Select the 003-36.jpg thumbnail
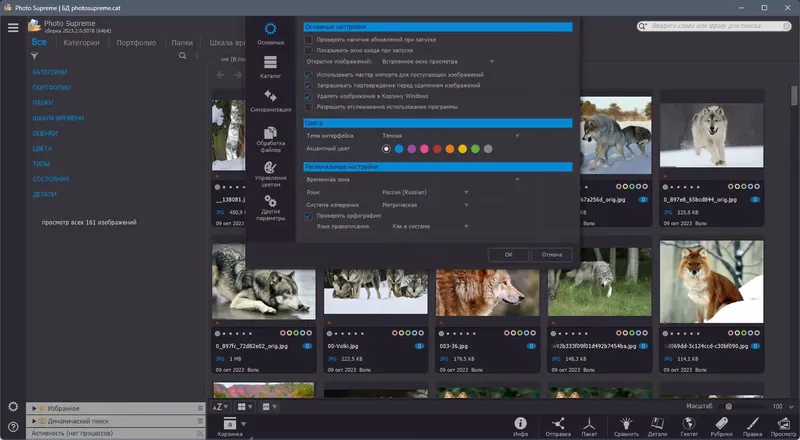Screen dimensions: 800x440 (x=488, y=293)
